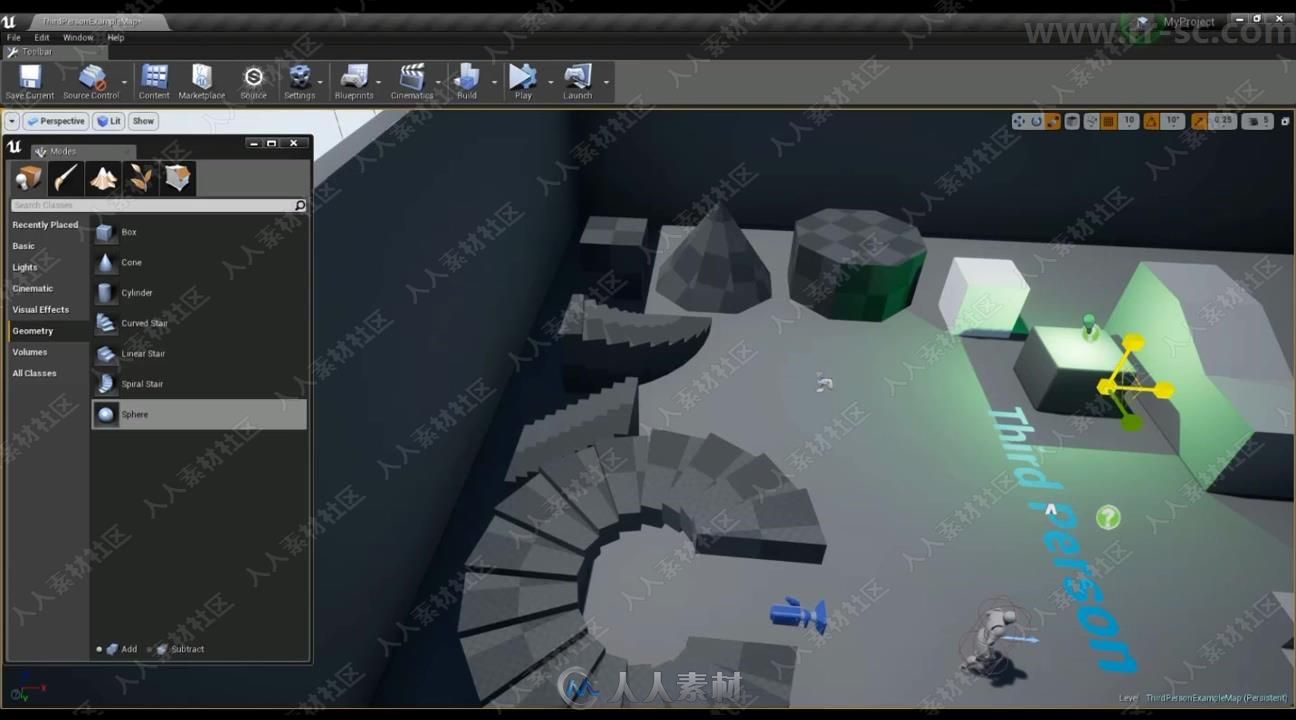
Task: Select the Add brush type radio
Action: tap(99, 649)
